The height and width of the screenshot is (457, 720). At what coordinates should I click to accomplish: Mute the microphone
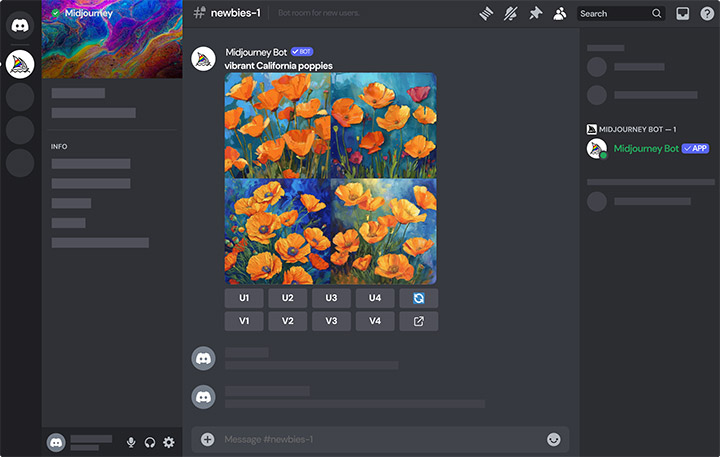tap(130, 442)
